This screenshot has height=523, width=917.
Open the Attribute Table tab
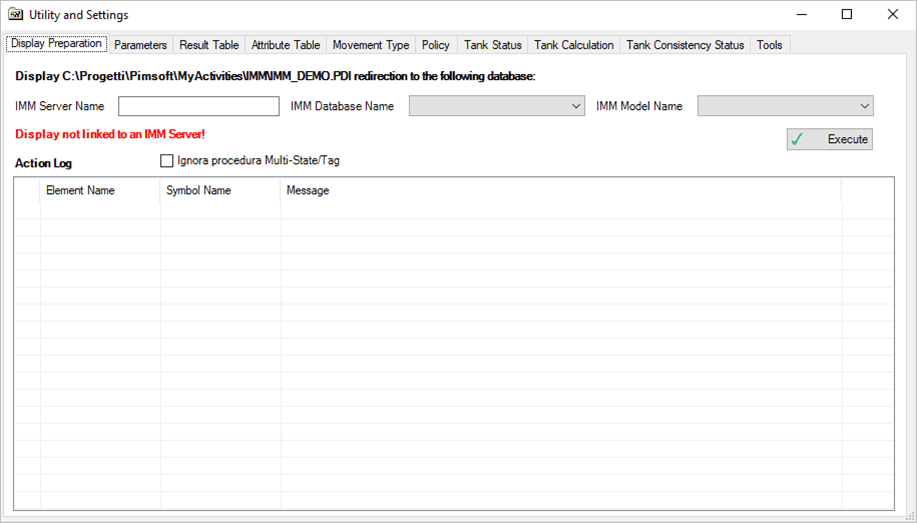pyautogui.click(x=285, y=45)
